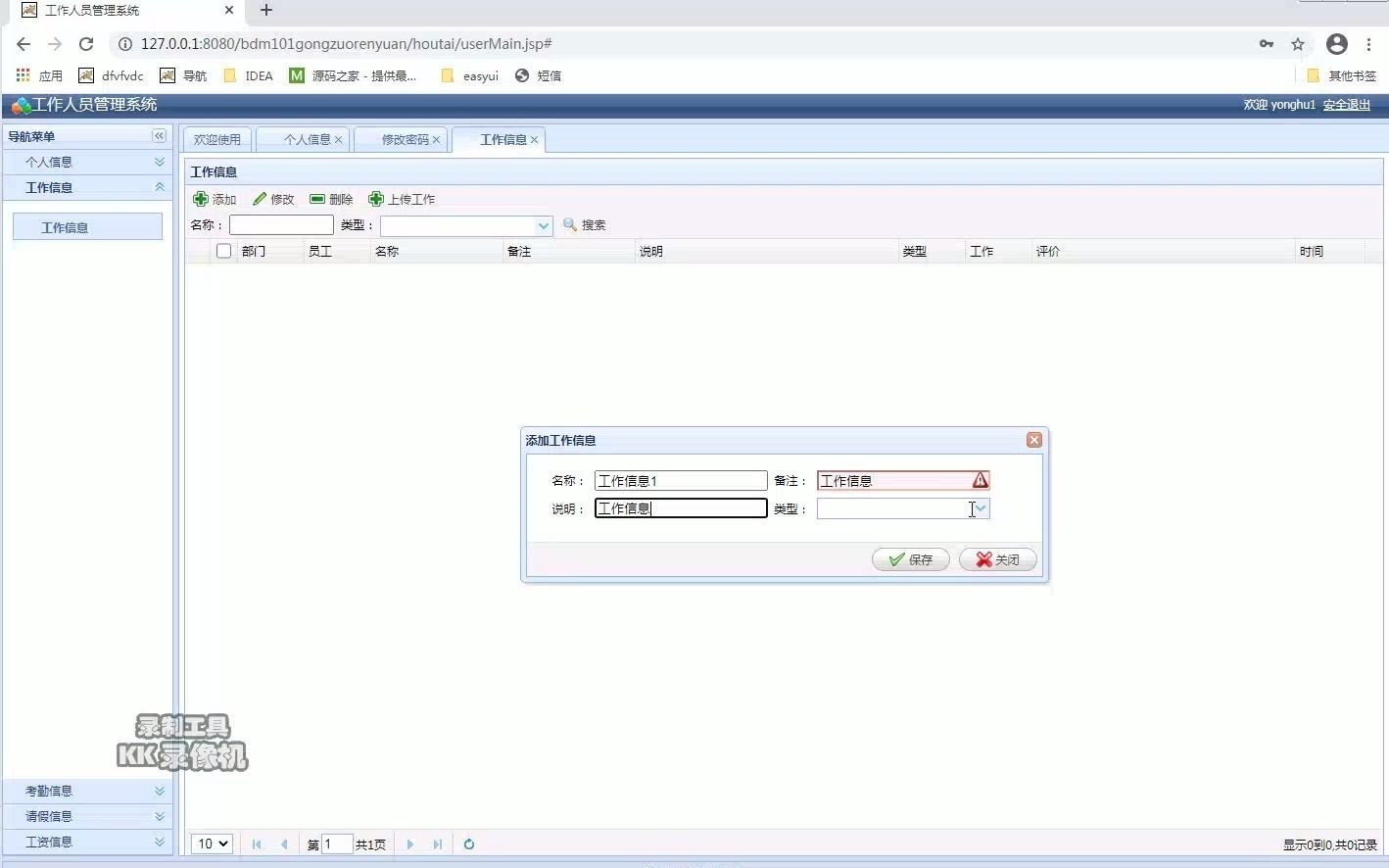Click the 关闭 close button in dialog

coord(998,560)
